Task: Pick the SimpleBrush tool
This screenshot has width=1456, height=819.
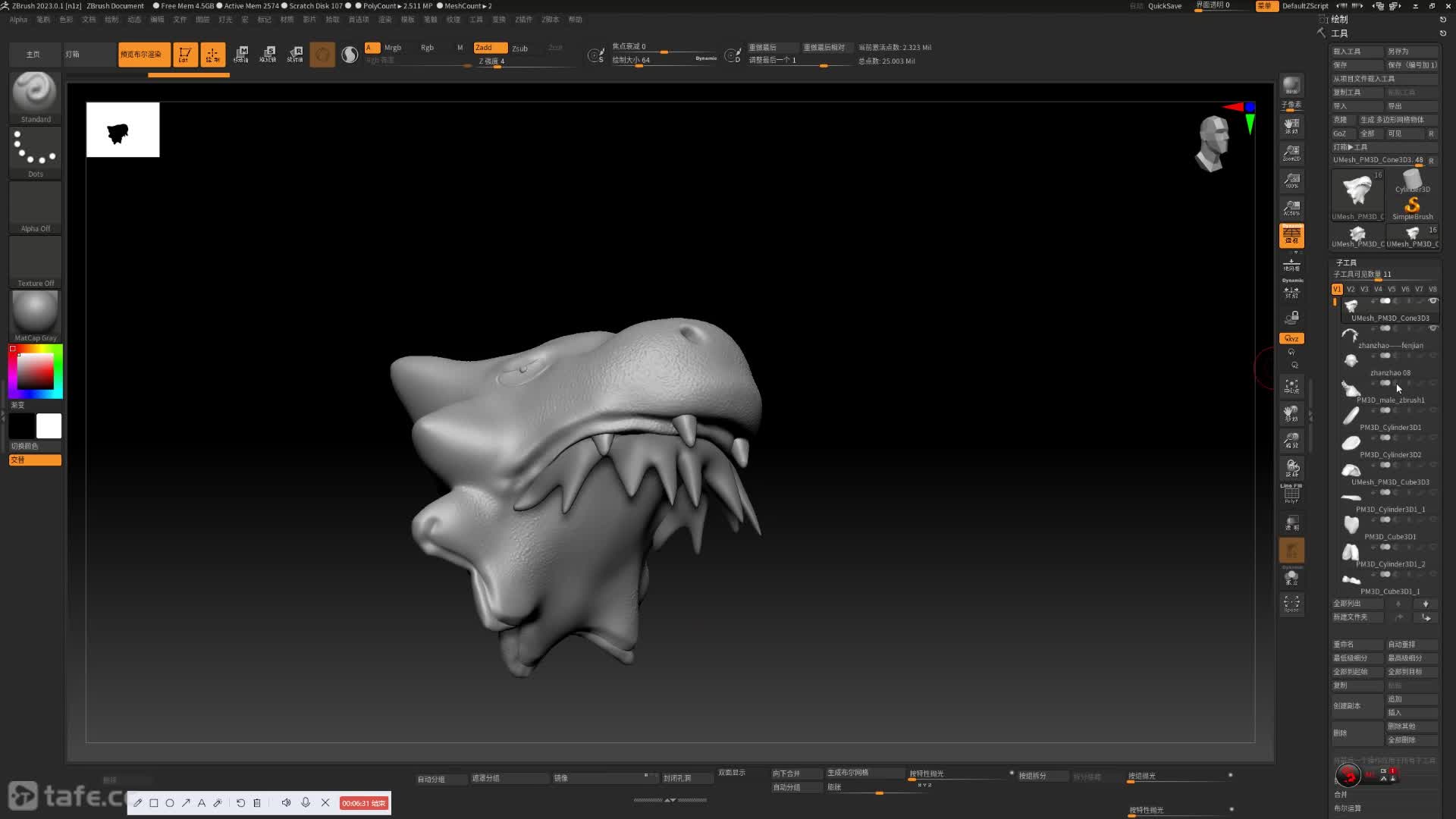Action: 1412,209
